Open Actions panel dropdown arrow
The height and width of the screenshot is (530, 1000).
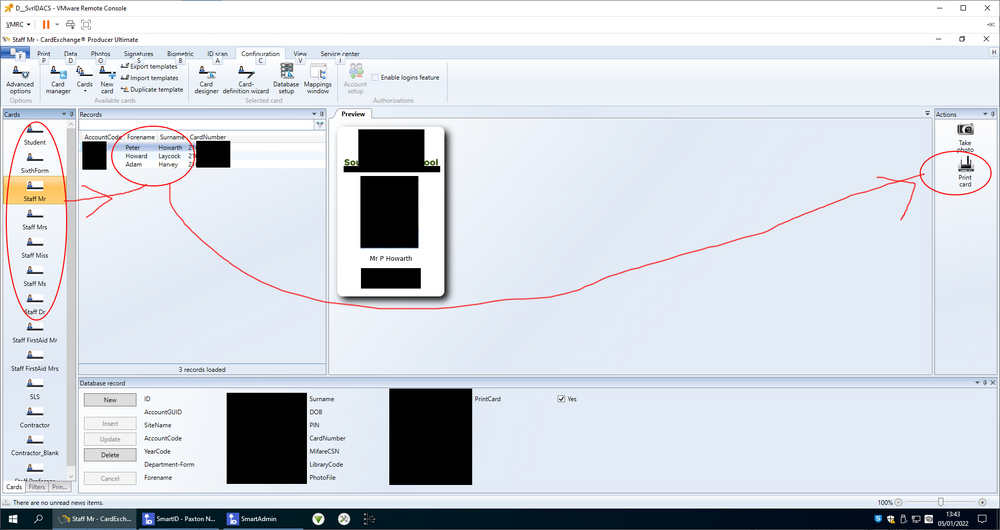(x=986, y=114)
